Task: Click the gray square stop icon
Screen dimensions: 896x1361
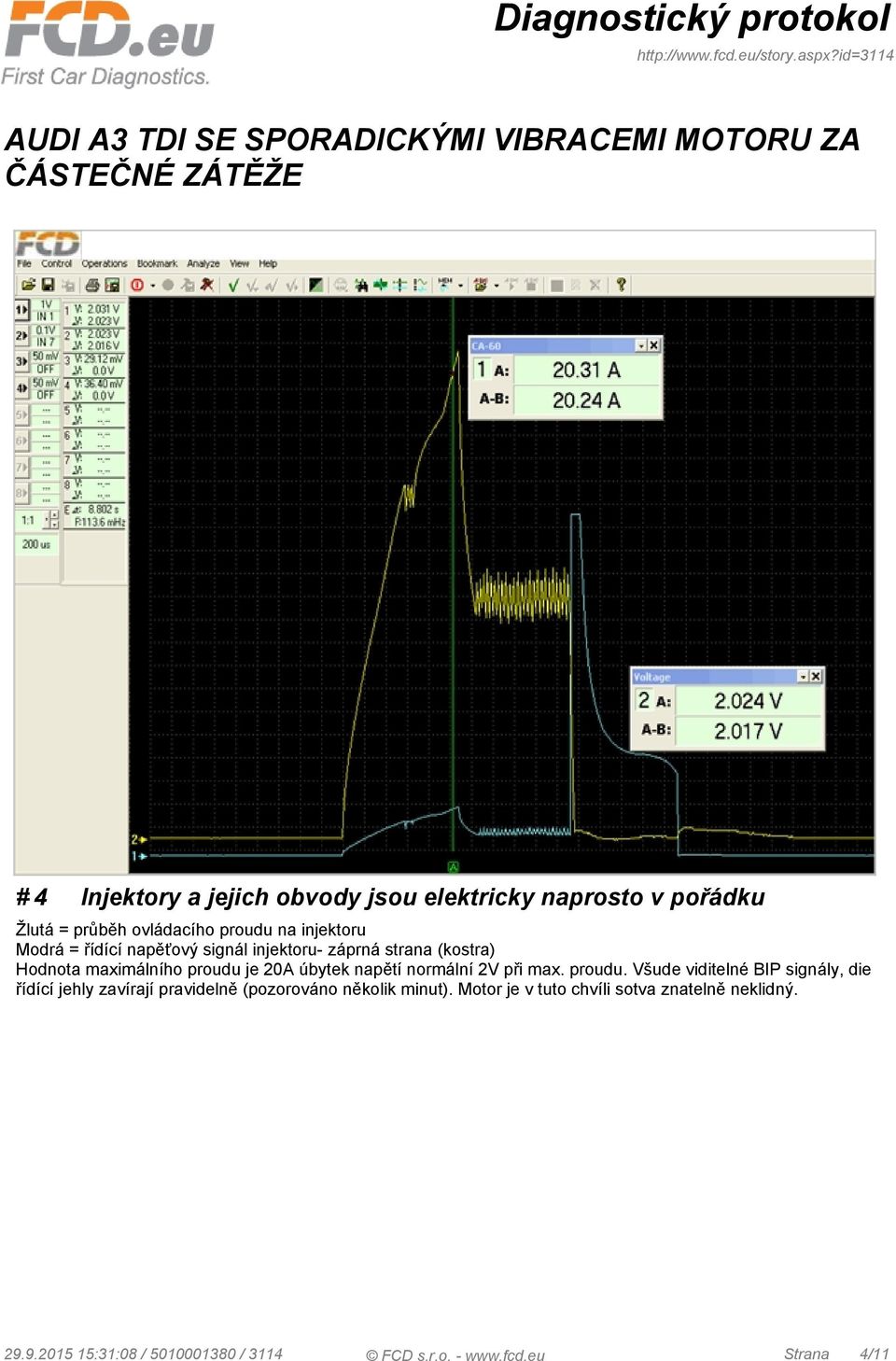Action: pyautogui.click(x=556, y=285)
